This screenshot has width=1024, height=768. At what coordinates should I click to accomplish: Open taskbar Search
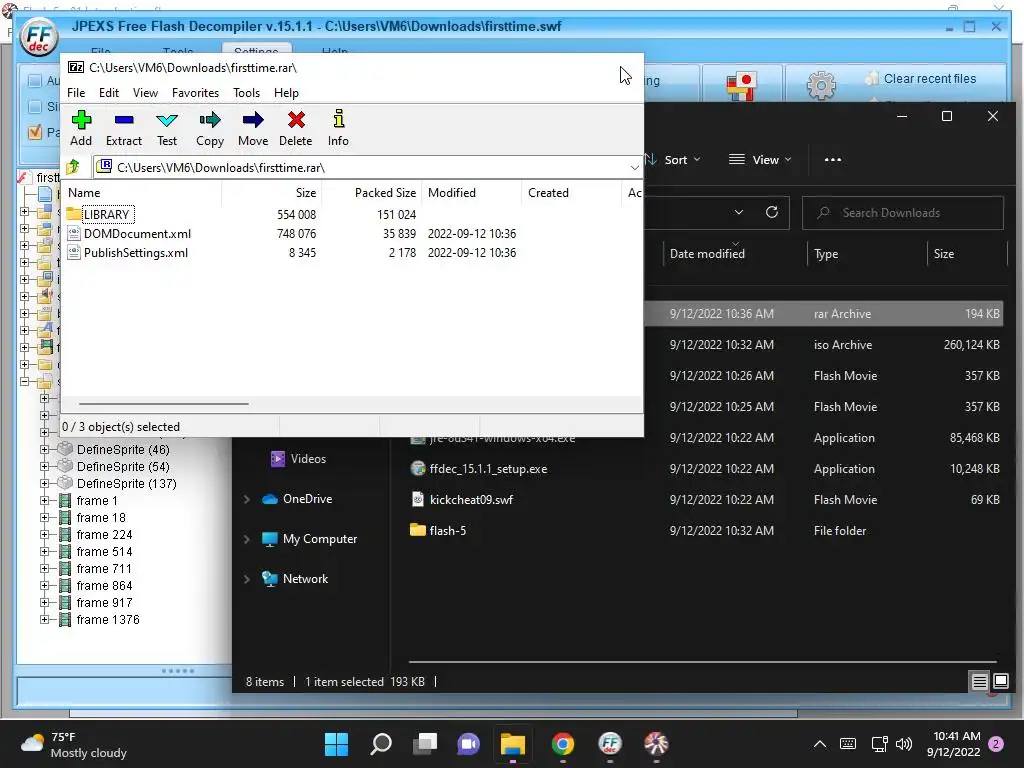coord(381,744)
